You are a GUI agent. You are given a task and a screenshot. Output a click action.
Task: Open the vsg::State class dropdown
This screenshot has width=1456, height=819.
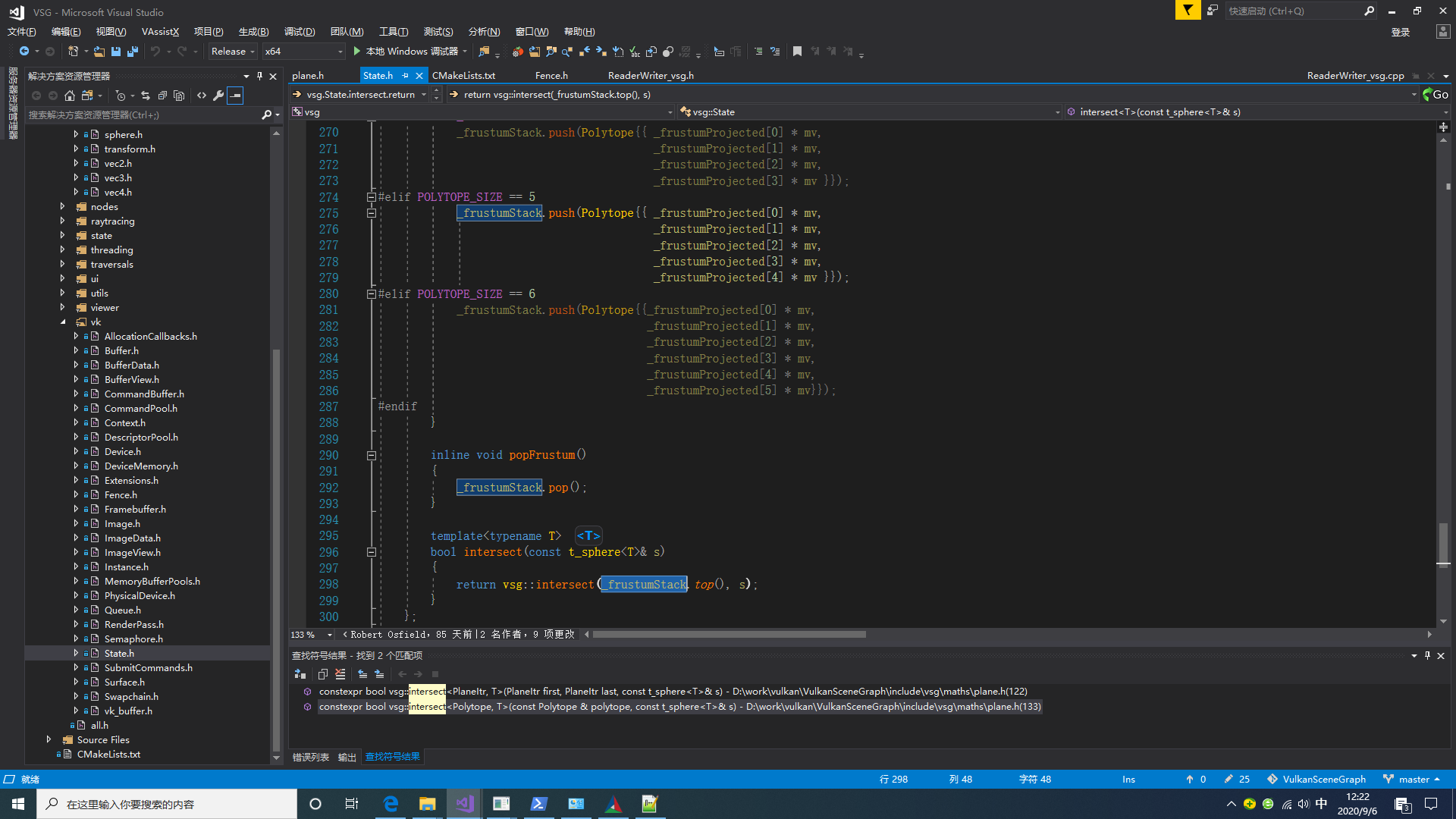point(870,112)
